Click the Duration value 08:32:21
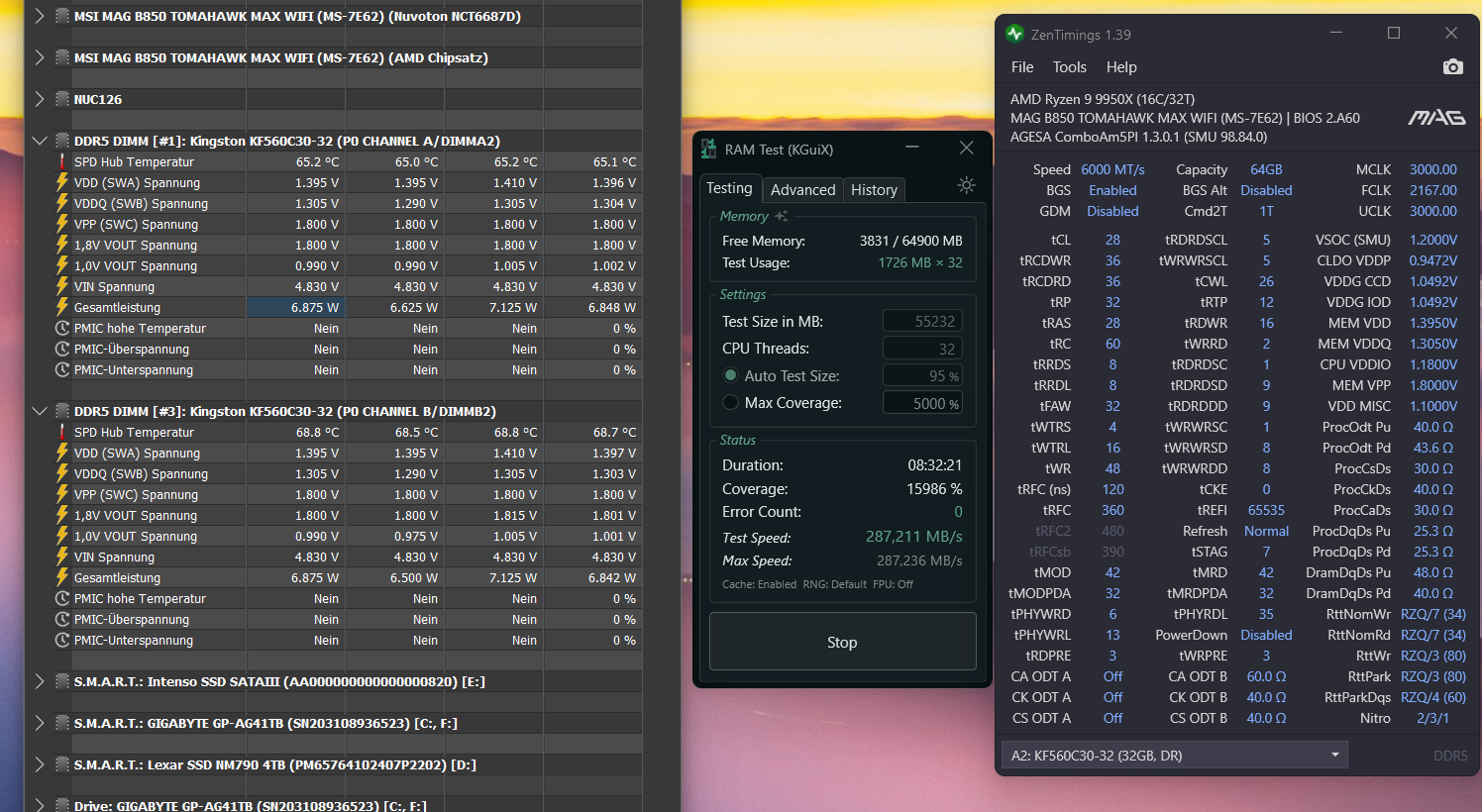The image size is (1482, 812). (x=934, y=464)
